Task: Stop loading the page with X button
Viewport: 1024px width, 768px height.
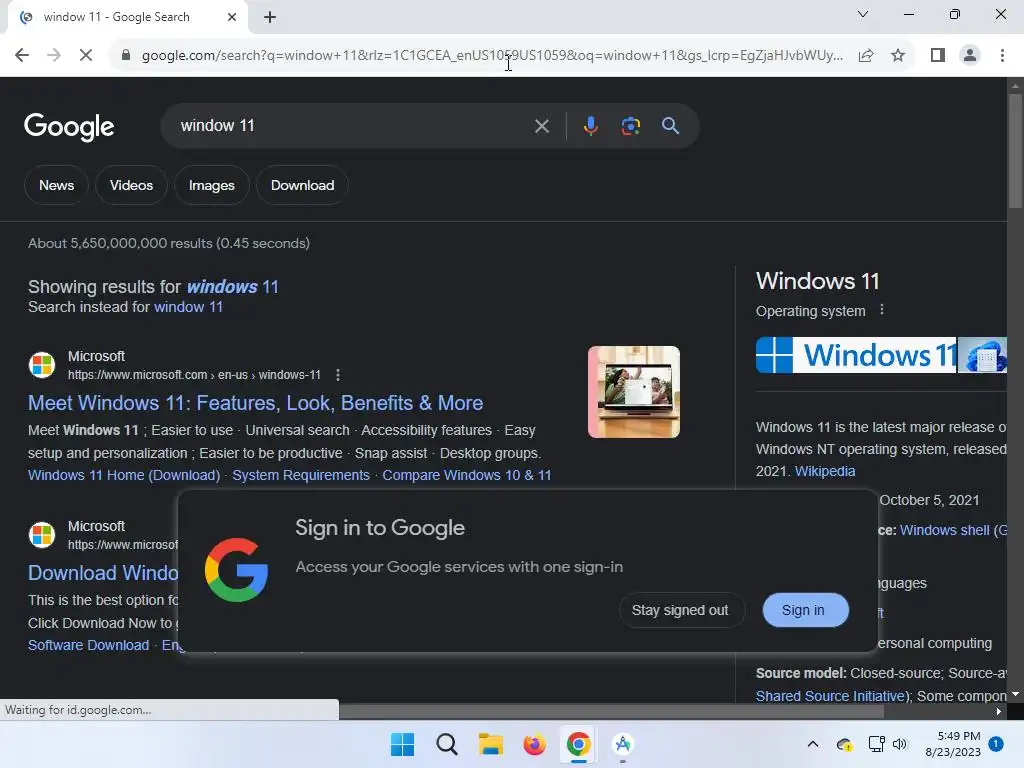Action: [x=86, y=56]
